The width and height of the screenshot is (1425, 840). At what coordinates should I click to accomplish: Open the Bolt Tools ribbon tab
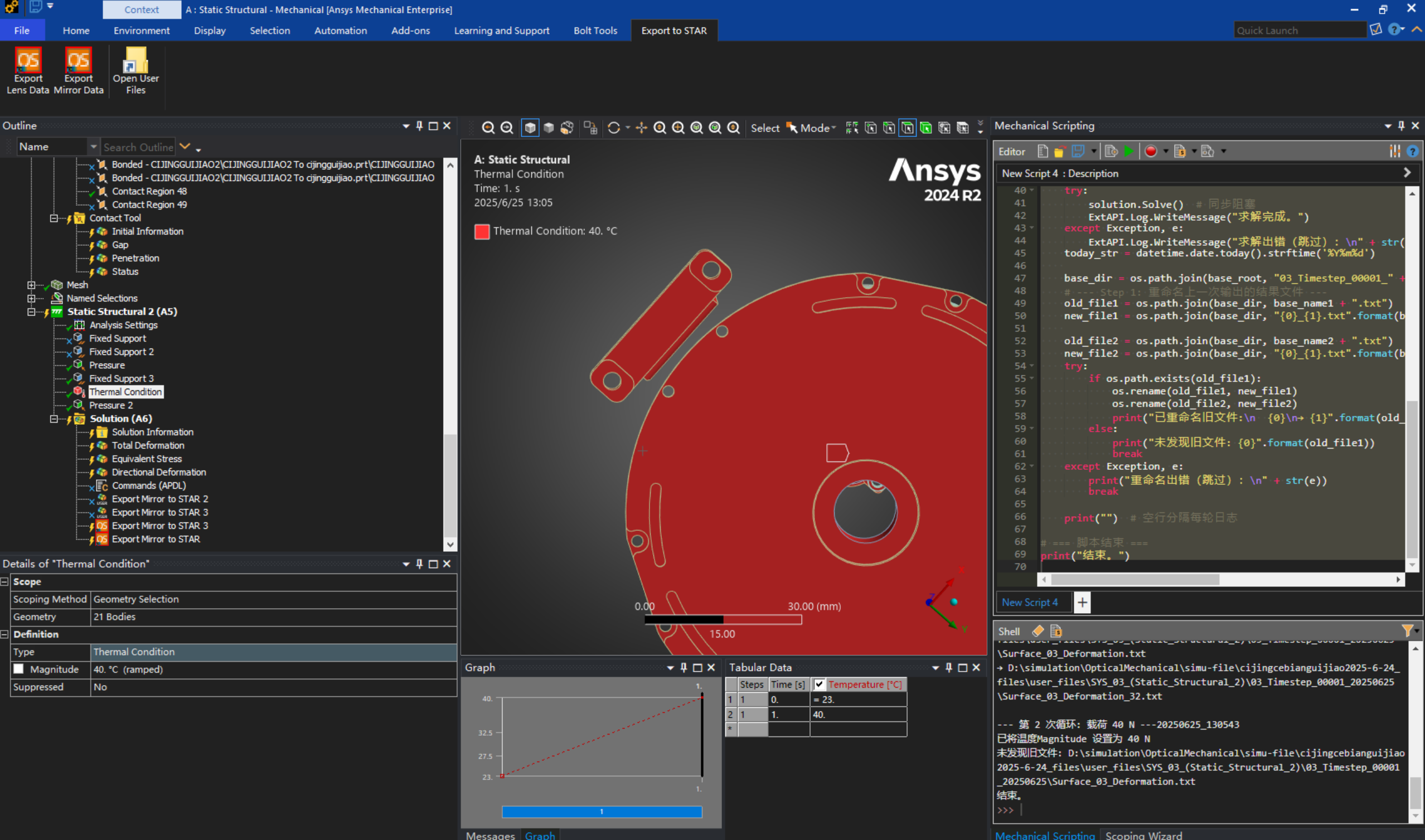[595, 31]
